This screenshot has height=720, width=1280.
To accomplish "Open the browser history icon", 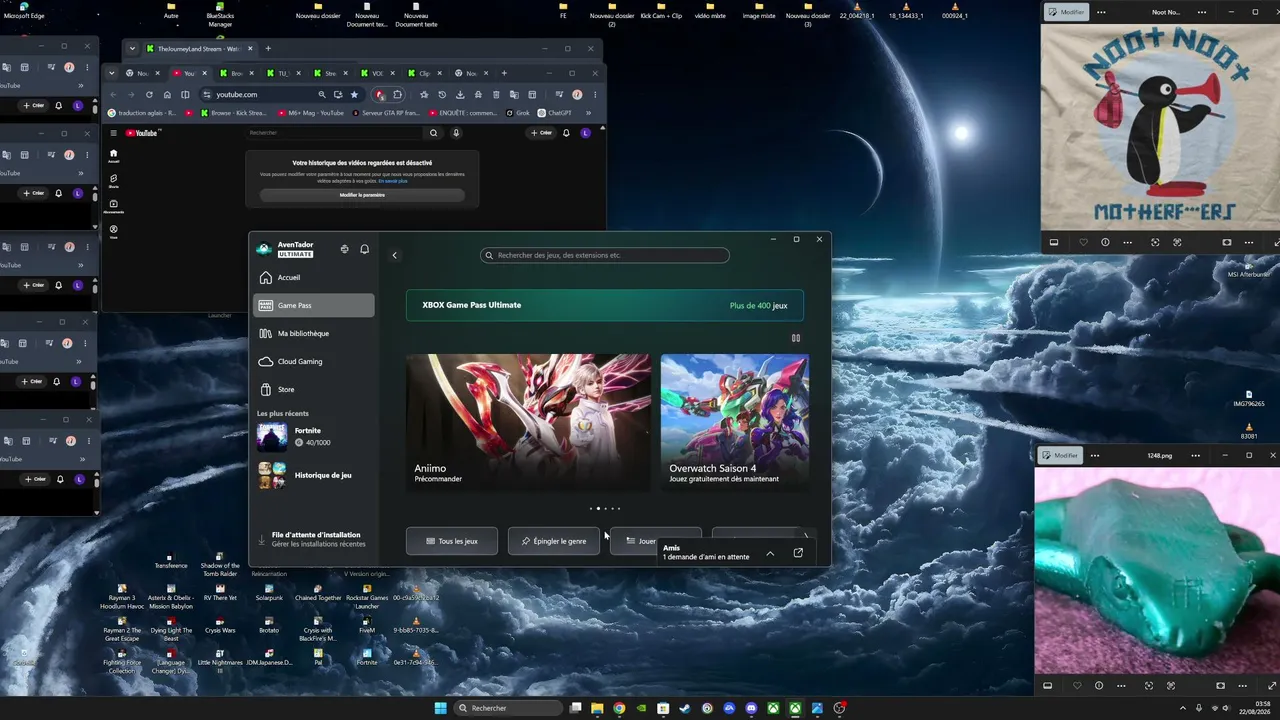I will click(442, 95).
